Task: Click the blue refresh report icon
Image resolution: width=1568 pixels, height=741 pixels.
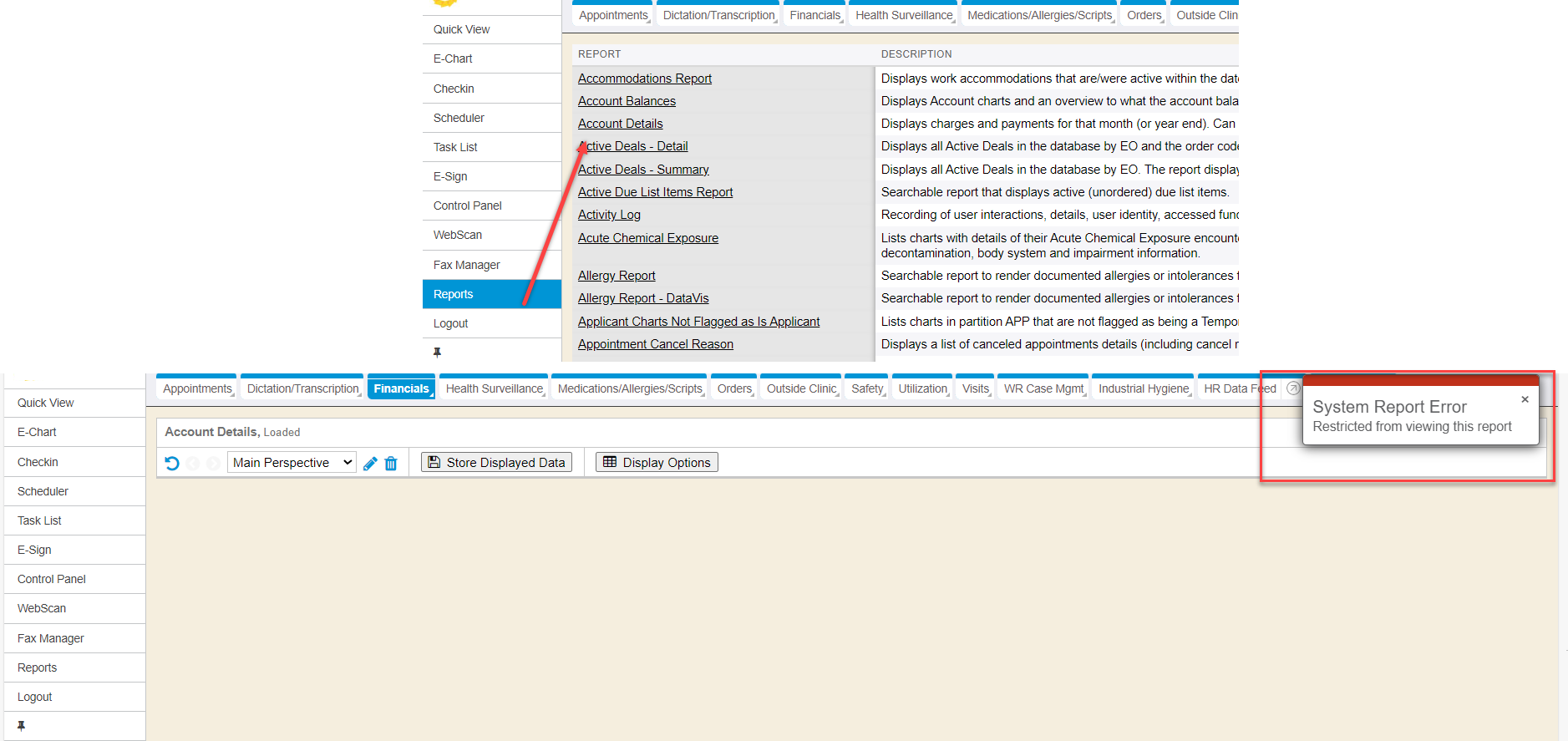Action: pyautogui.click(x=172, y=463)
